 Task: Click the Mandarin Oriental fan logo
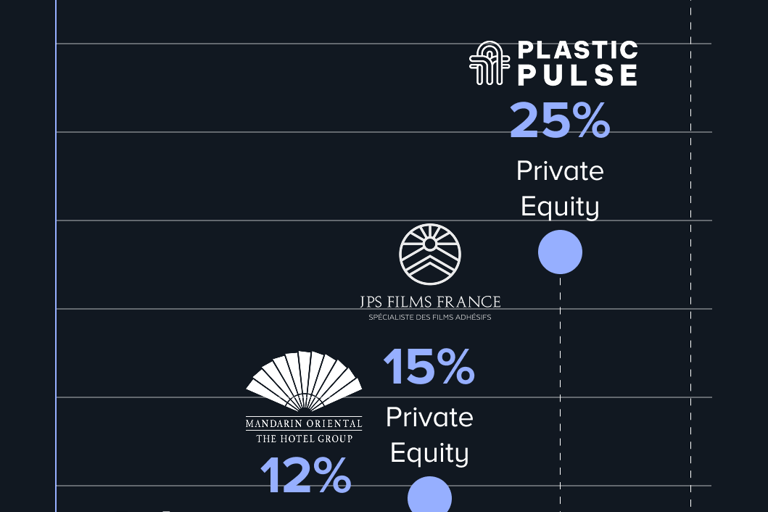coord(304,381)
